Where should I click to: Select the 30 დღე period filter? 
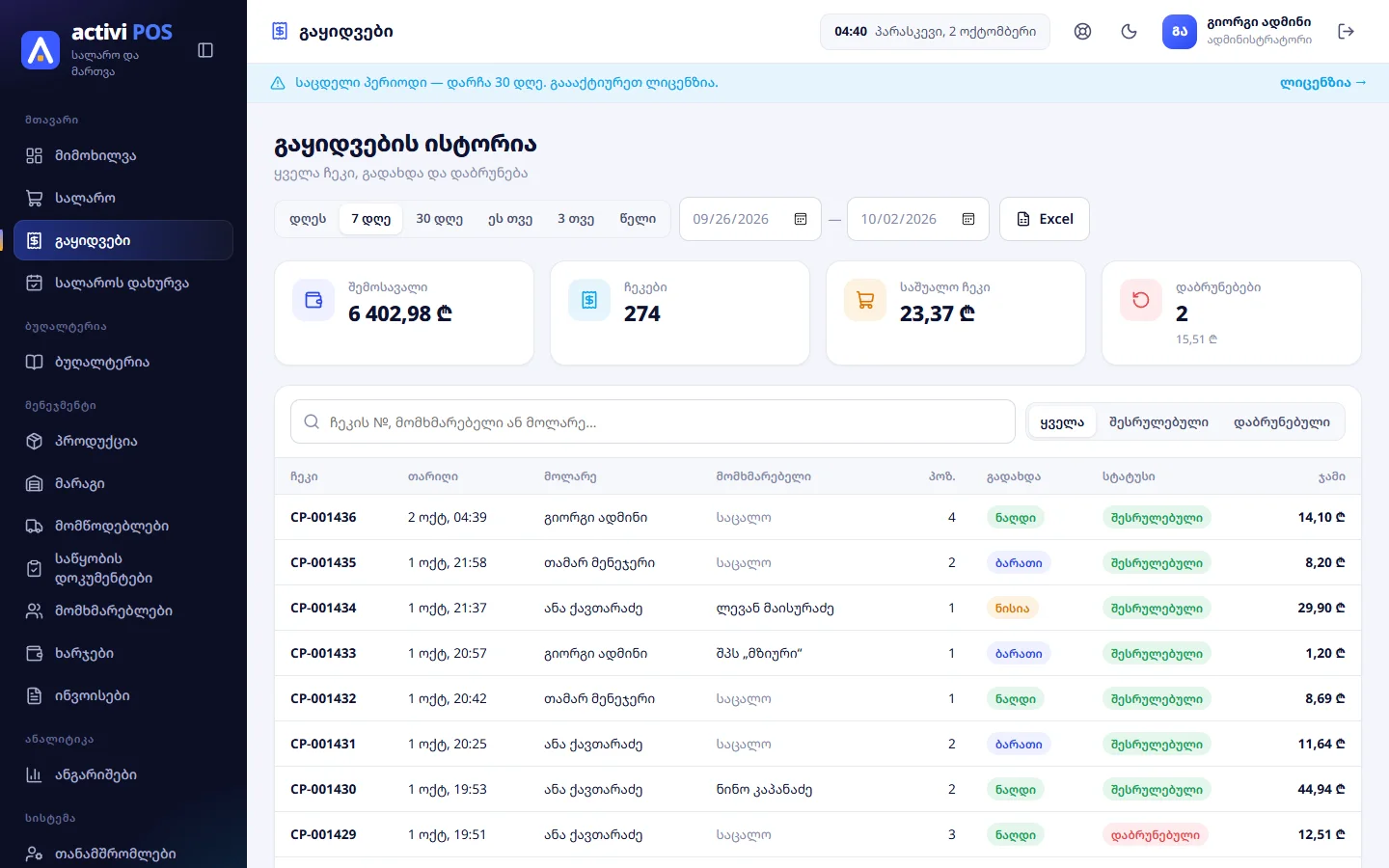pos(439,219)
